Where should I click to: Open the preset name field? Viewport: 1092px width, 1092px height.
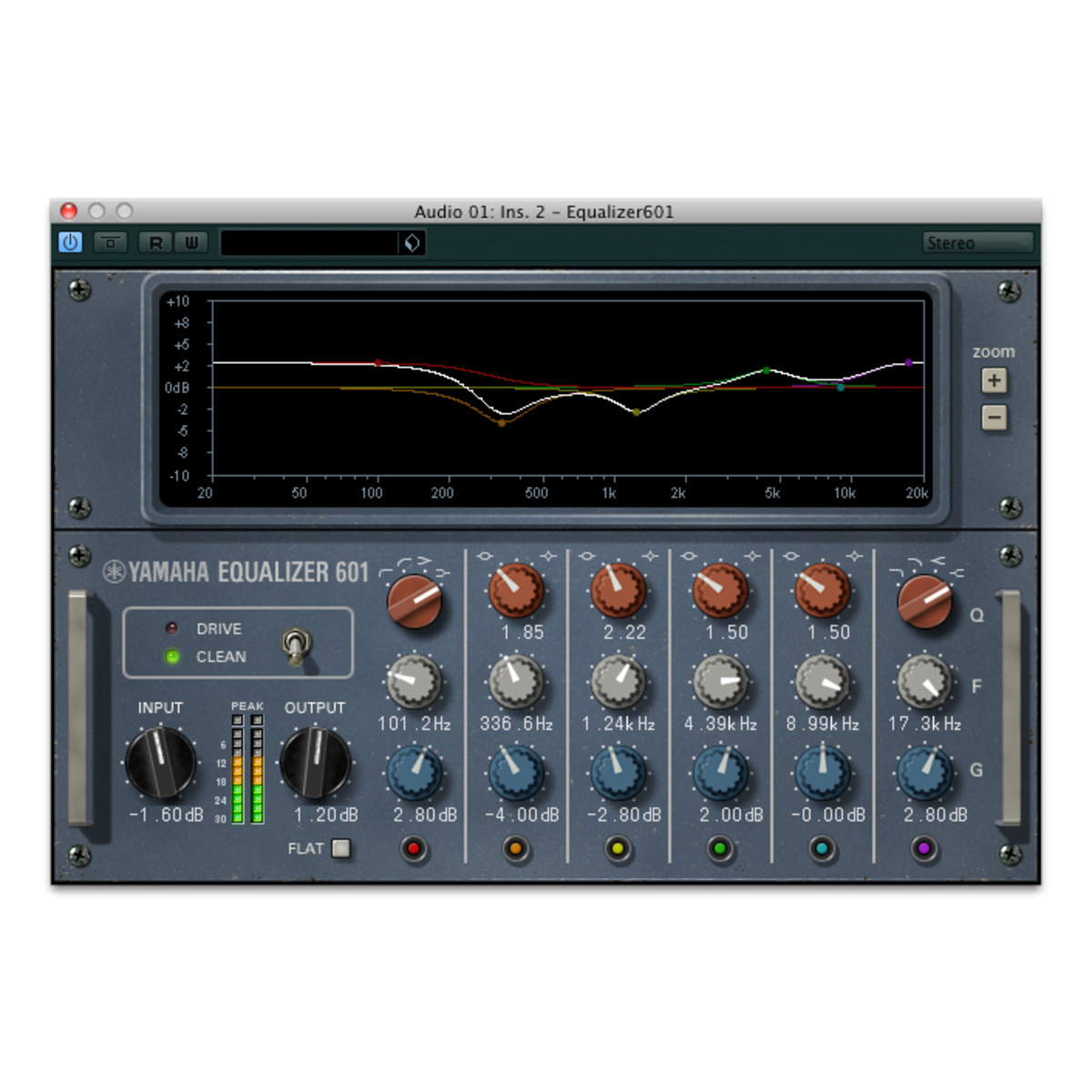click(x=309, y=242)
